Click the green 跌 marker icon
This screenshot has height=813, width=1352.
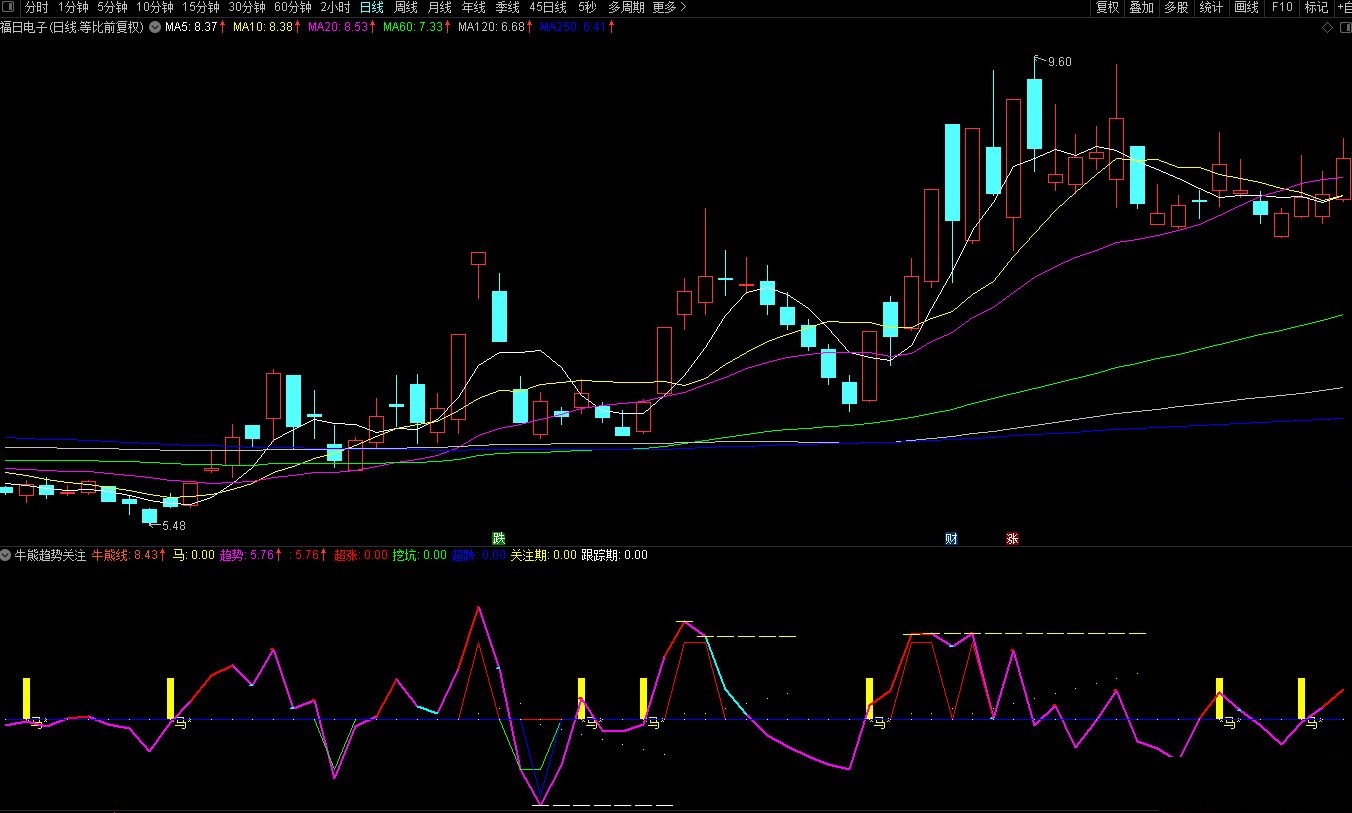pos(498,538)
